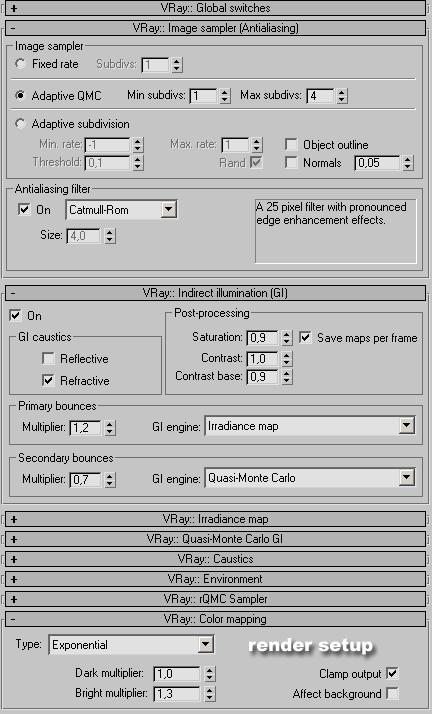
Task: Expand the VRay Global switches rollout
Action: [215, 8]
